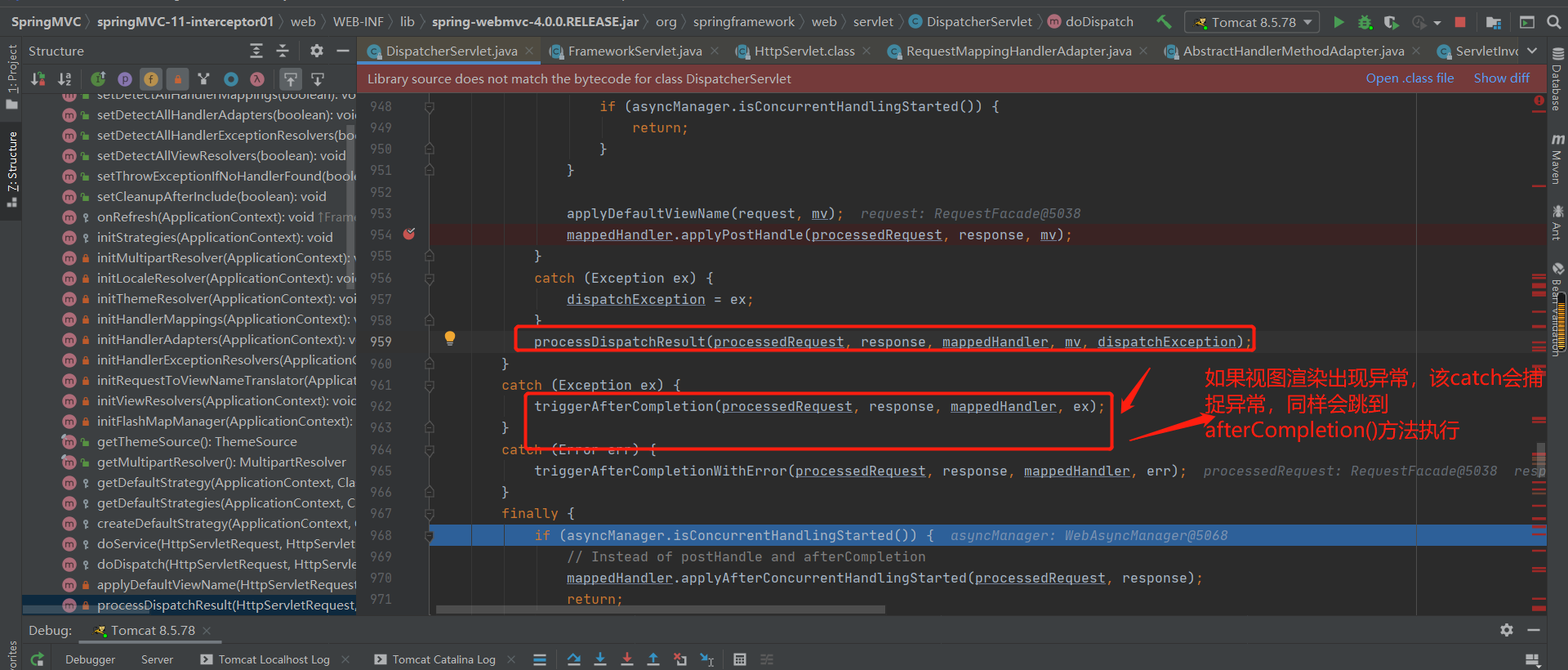Viewport: 1568px width, 670px height.
Task: Click Step Over debug icon
Action: tap(574, 659)
